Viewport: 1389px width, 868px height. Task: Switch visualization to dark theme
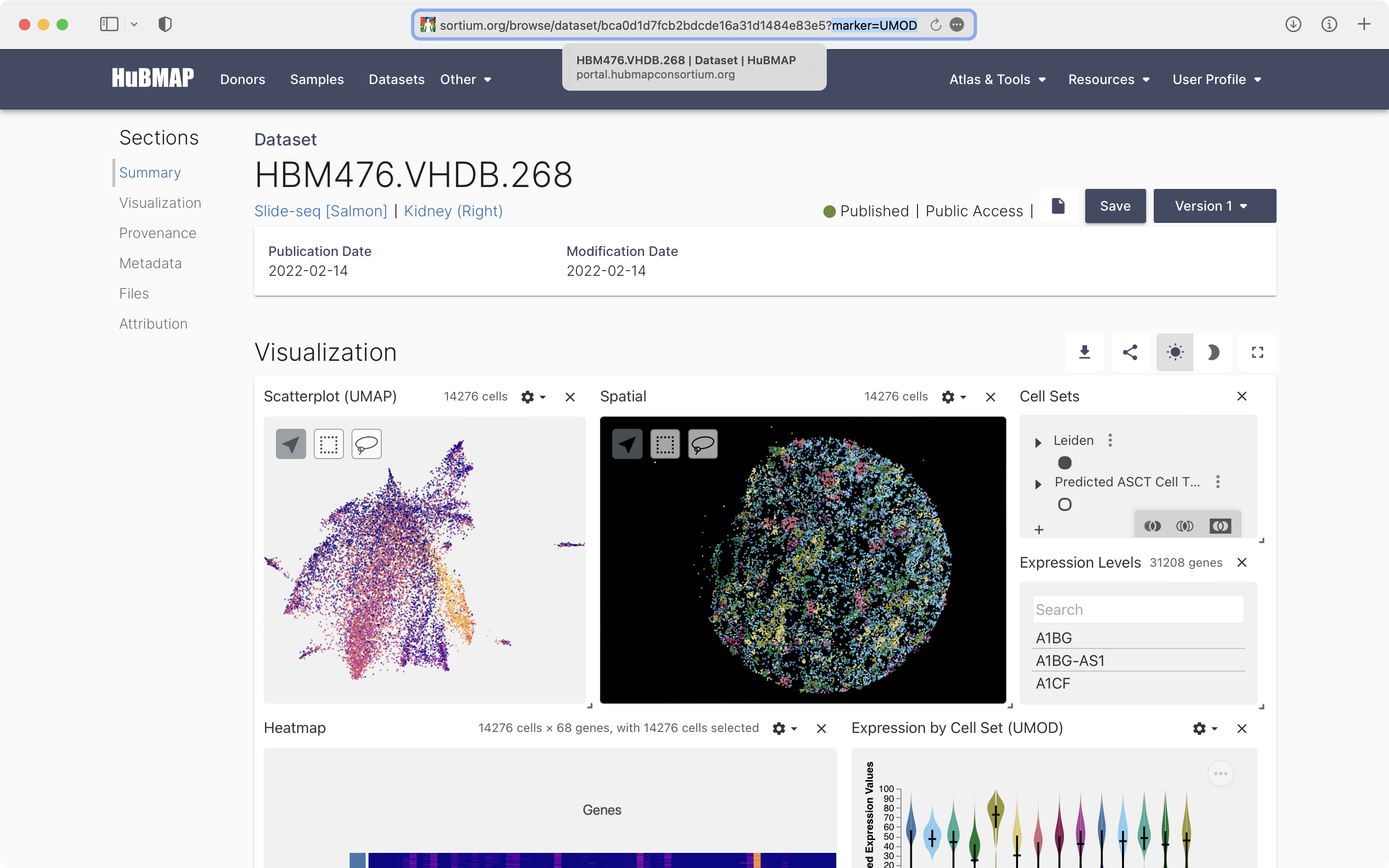click(x=1213, y=352)
